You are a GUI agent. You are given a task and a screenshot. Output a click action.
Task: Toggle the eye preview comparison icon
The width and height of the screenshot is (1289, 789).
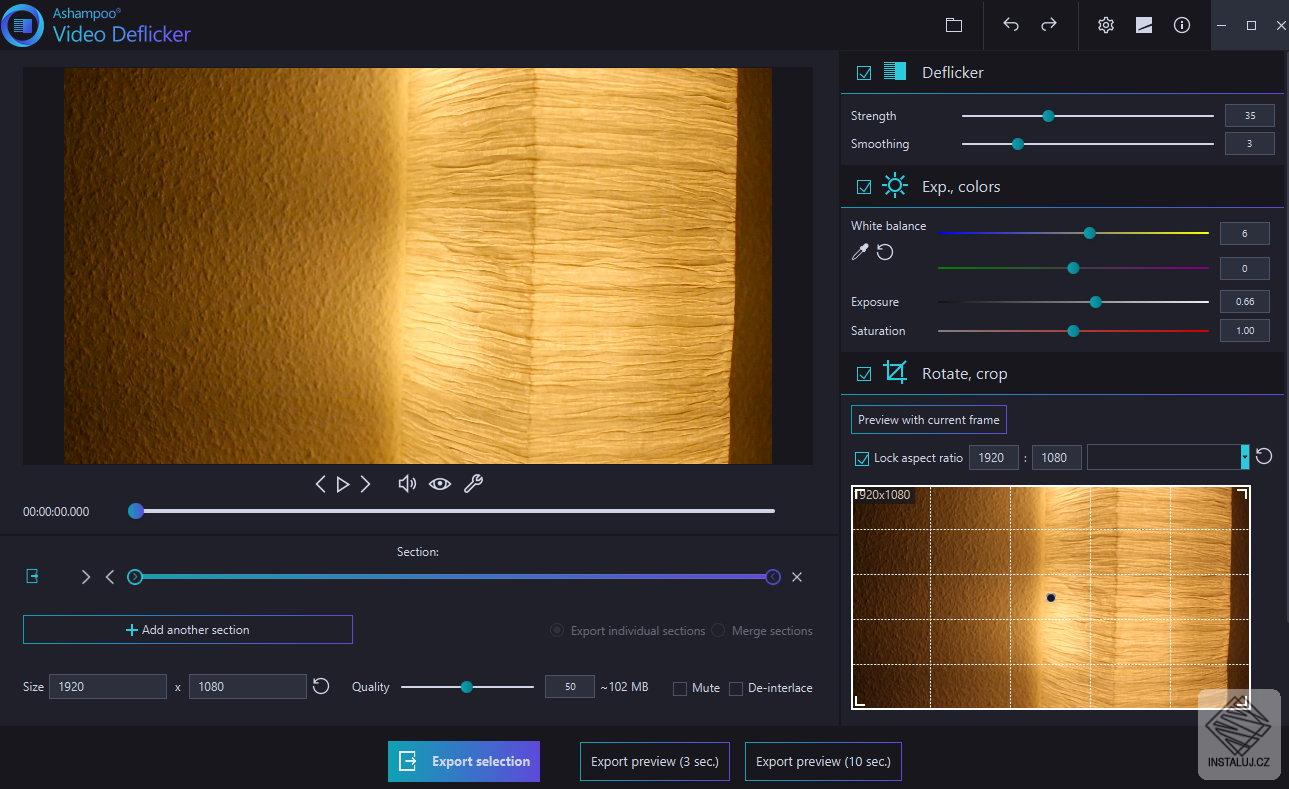440,484
